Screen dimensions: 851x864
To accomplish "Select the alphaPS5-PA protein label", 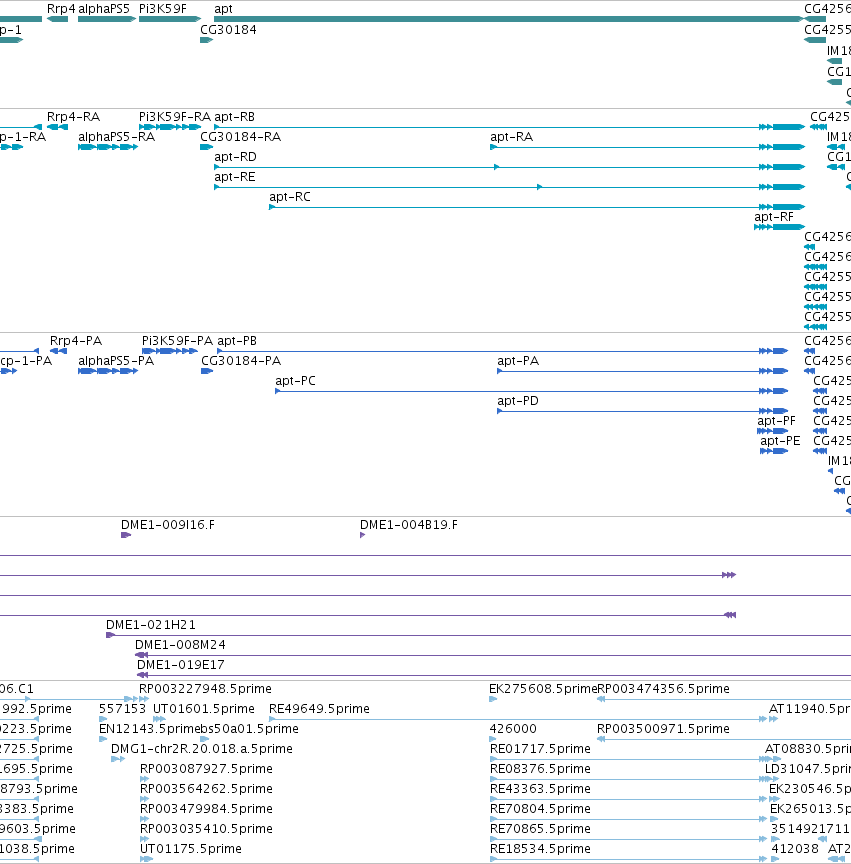I will tap(116, 361).
